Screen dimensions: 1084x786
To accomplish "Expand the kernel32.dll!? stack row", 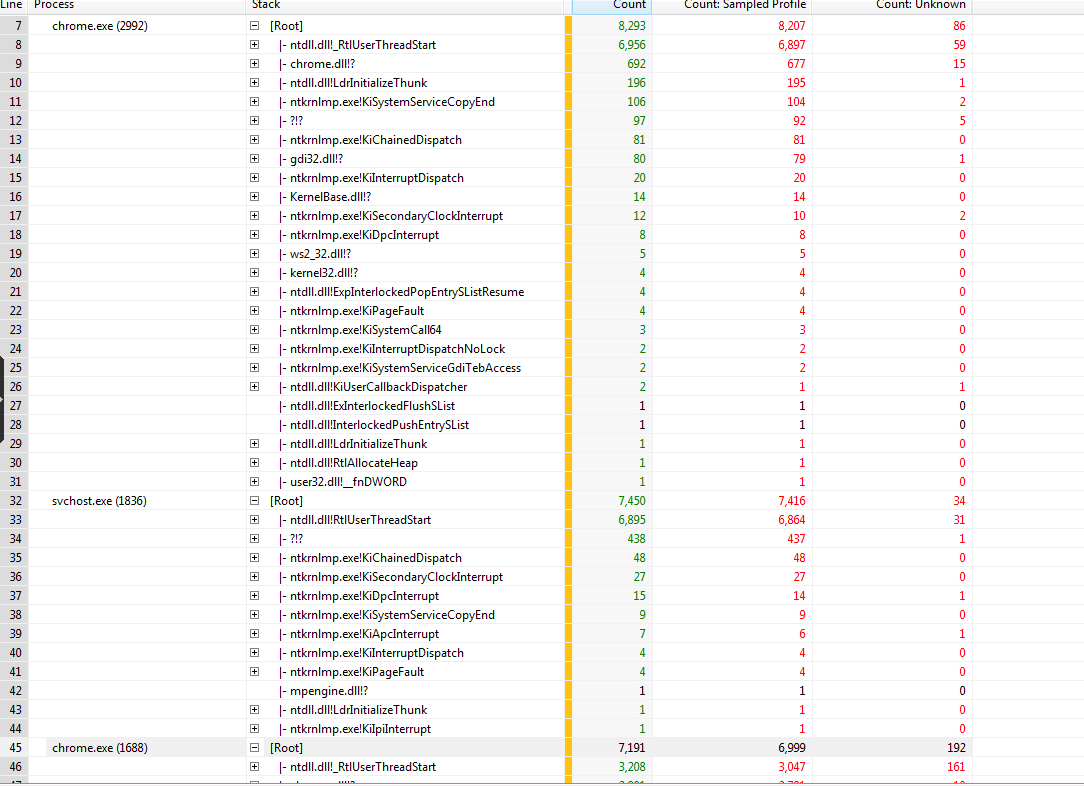I will pos(254,273).
